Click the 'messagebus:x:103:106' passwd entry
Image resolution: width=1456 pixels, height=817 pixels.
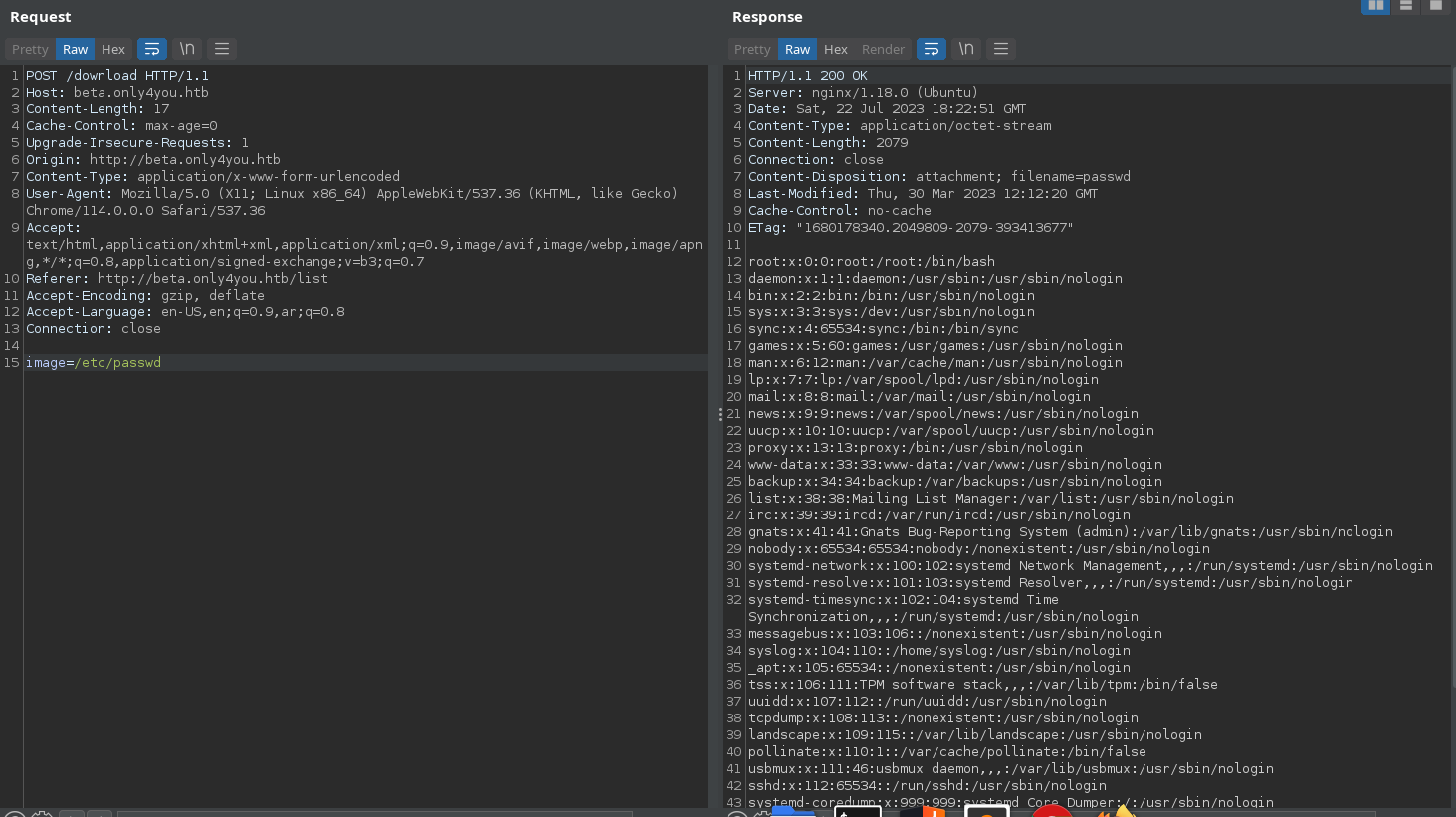(955, 633)
